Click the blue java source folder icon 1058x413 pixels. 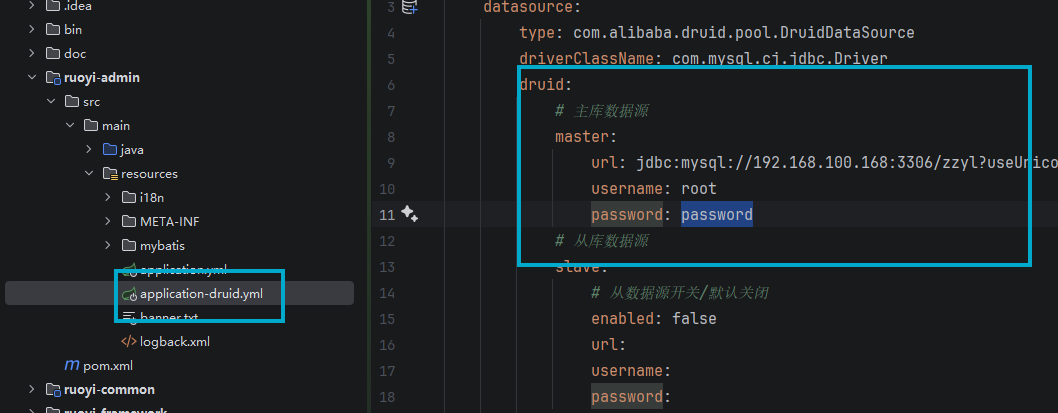pyautogui.click(x=109, y=150)
